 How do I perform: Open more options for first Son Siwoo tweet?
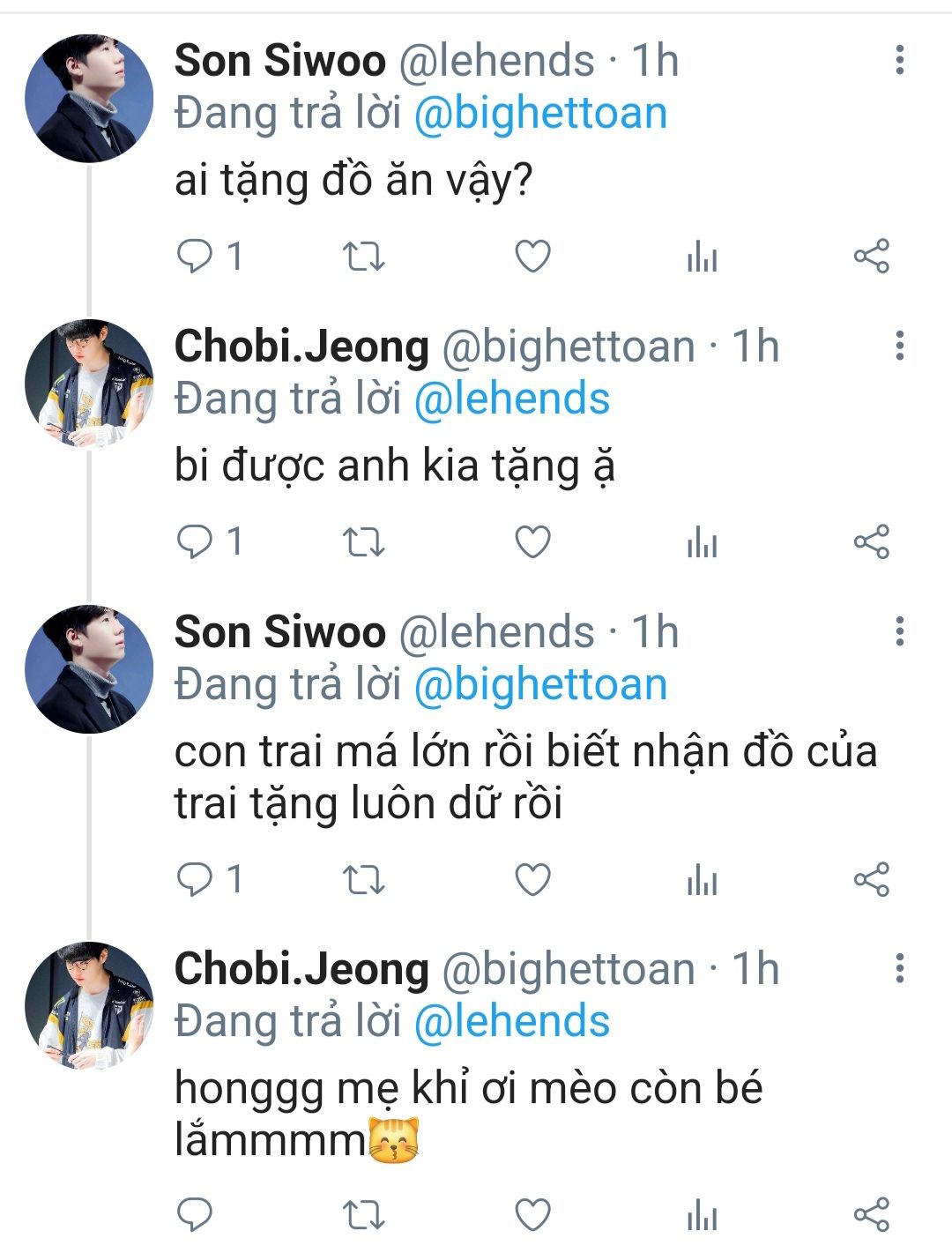click(x=899, y=60)
